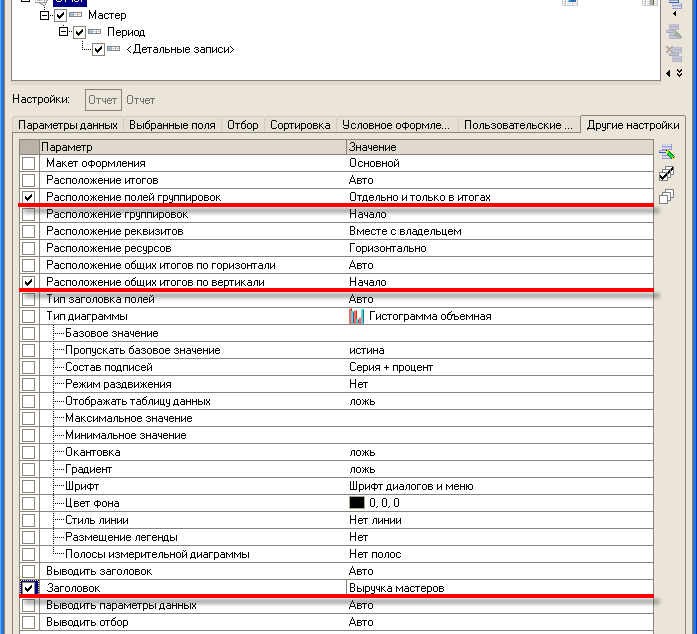Select the Выводить параметры данных row
697x634 pixels.
point(336,605)
